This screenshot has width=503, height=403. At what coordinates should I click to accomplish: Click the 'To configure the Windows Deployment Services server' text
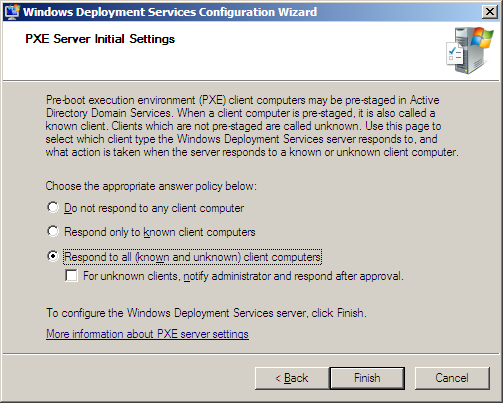[x=206, y=313]
